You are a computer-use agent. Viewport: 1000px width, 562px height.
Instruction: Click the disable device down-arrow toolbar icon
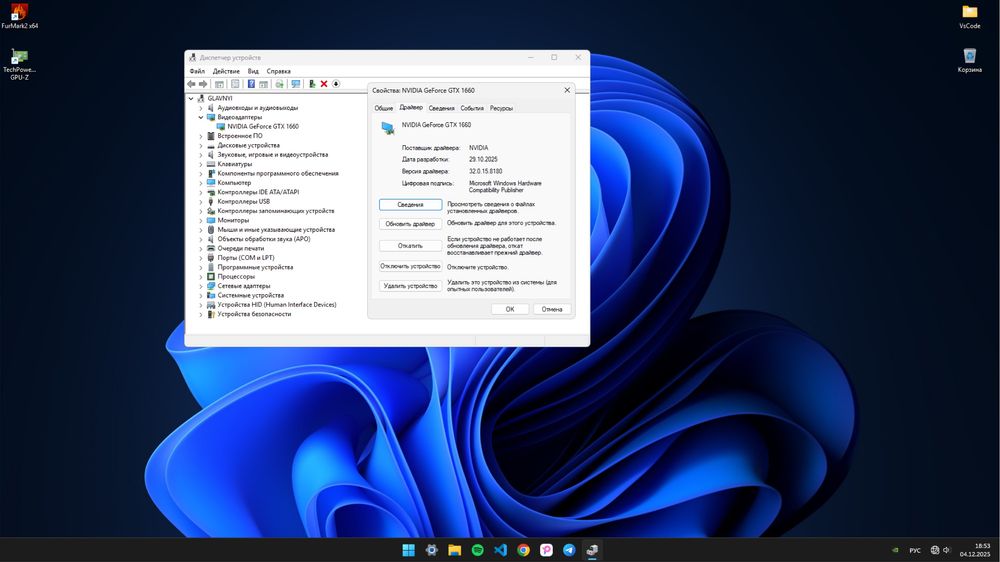pos(336,84)
